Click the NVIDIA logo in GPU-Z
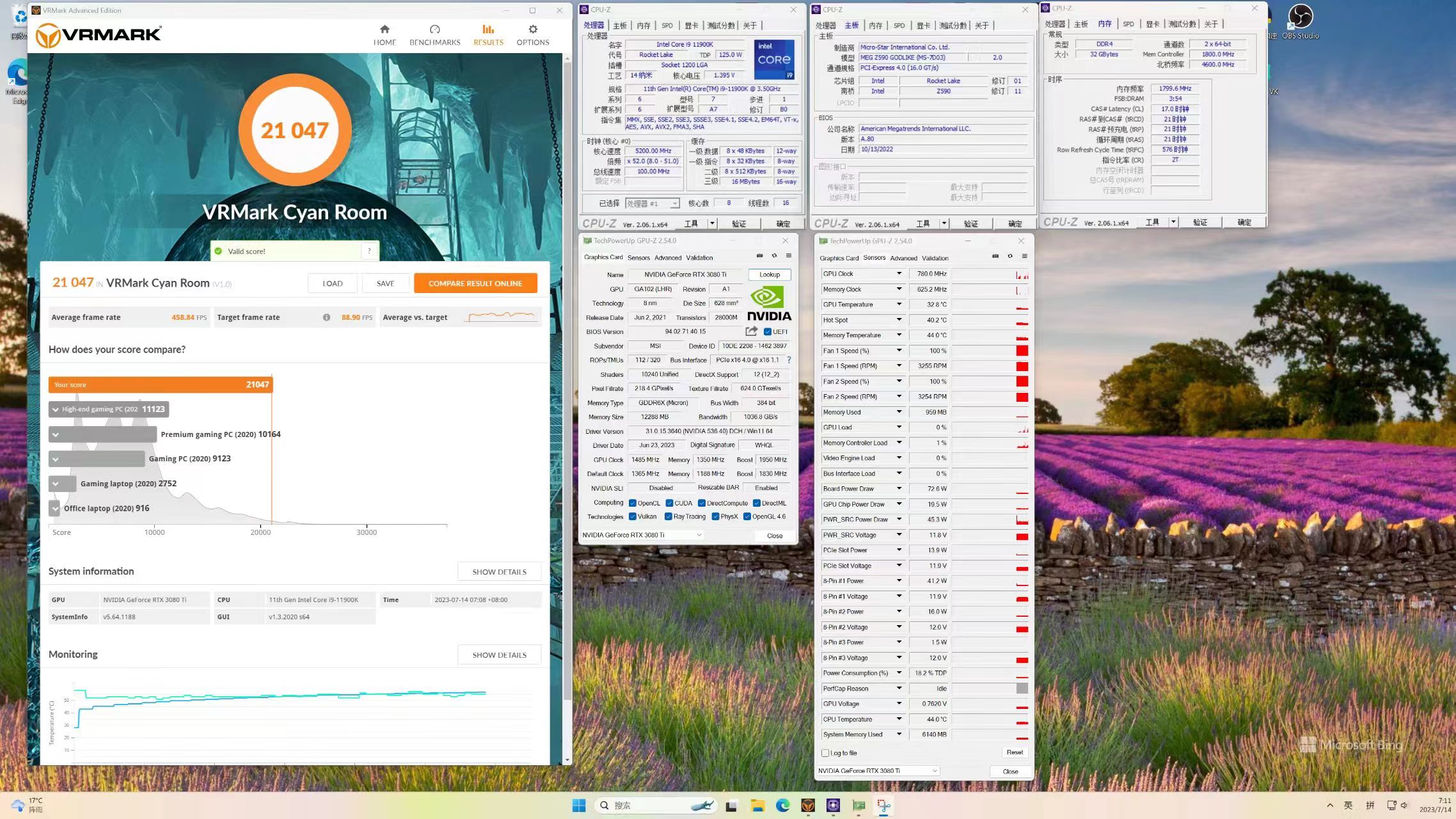The width and height of the screenshot is (1456, 819). coord(769,303)
